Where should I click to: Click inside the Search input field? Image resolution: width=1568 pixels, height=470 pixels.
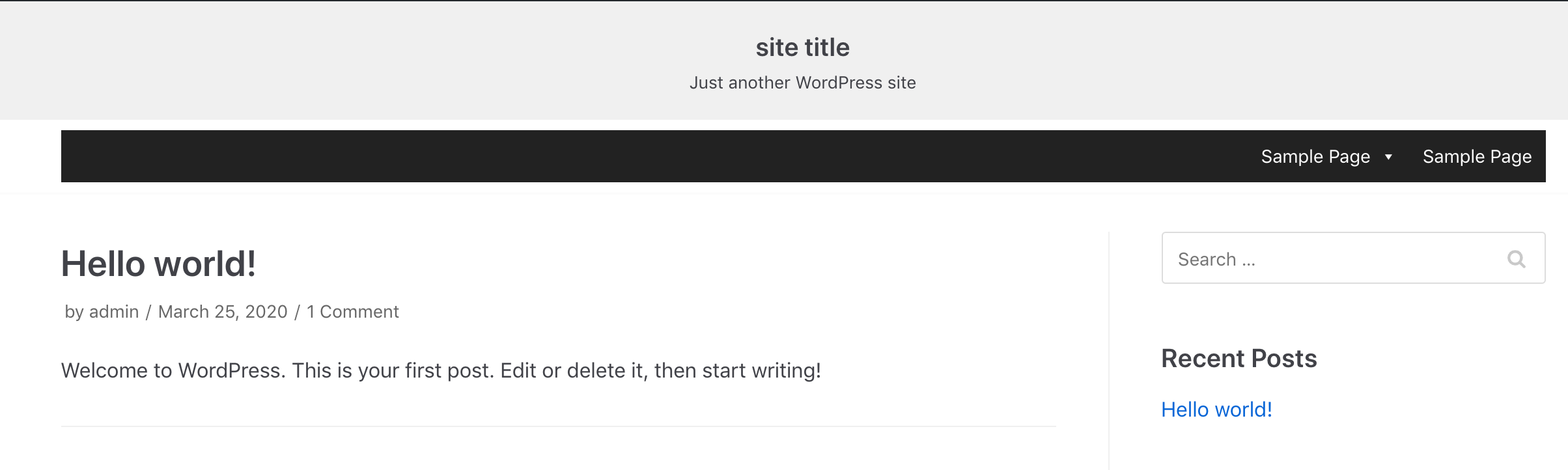(1302, 258)
